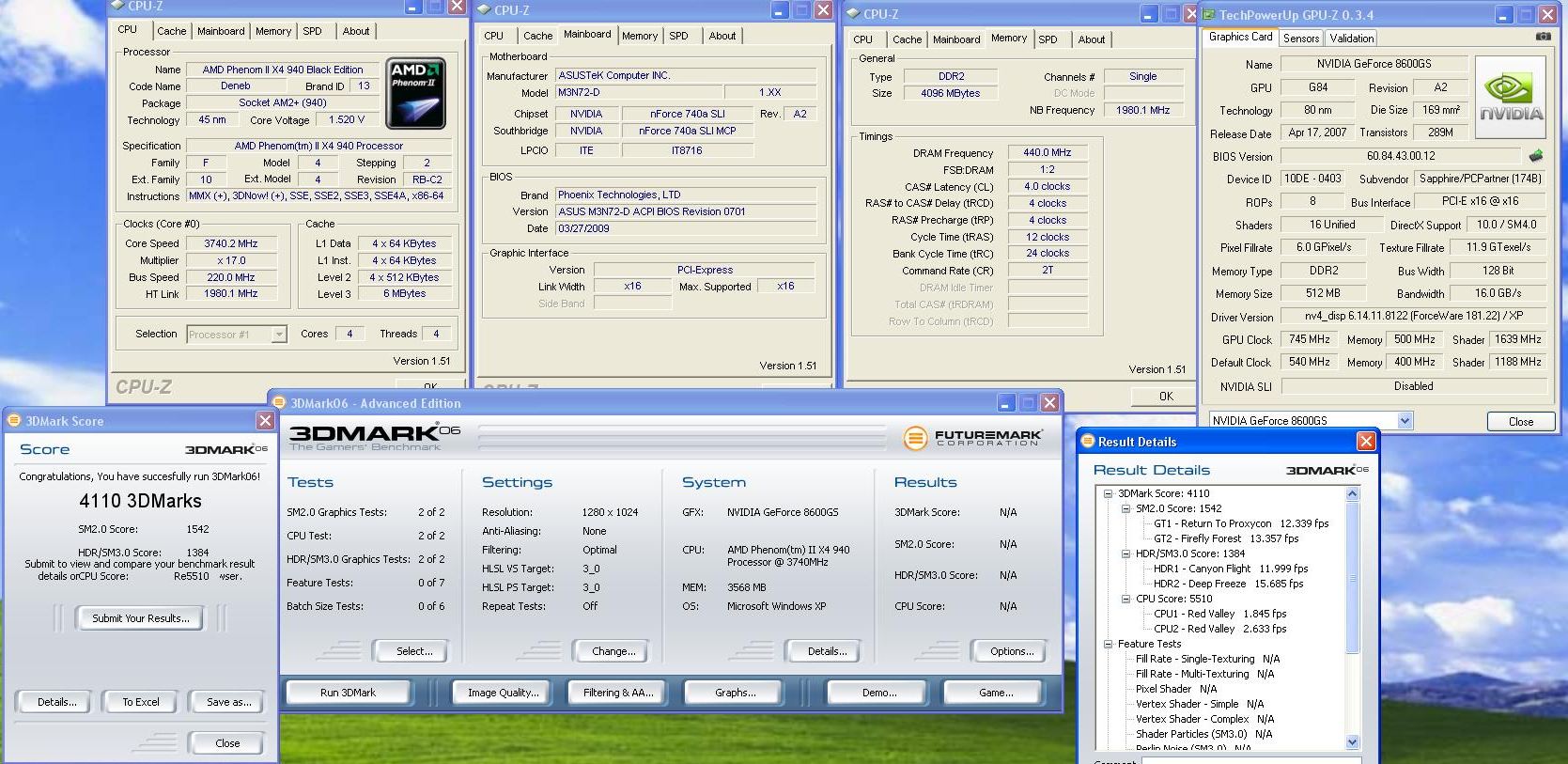Click Options... under Results
Screen dimensions: 1568x764
pos(1012,651)
